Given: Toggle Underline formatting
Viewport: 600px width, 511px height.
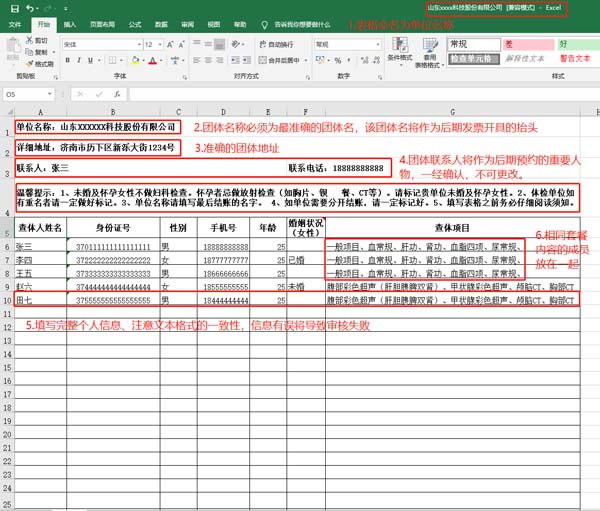Looking at the screenshot, I should tap(90, 60).
